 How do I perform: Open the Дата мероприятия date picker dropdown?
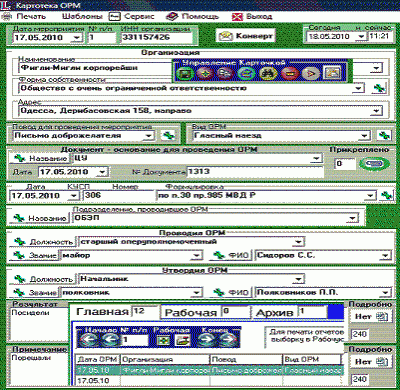(76, 37)
